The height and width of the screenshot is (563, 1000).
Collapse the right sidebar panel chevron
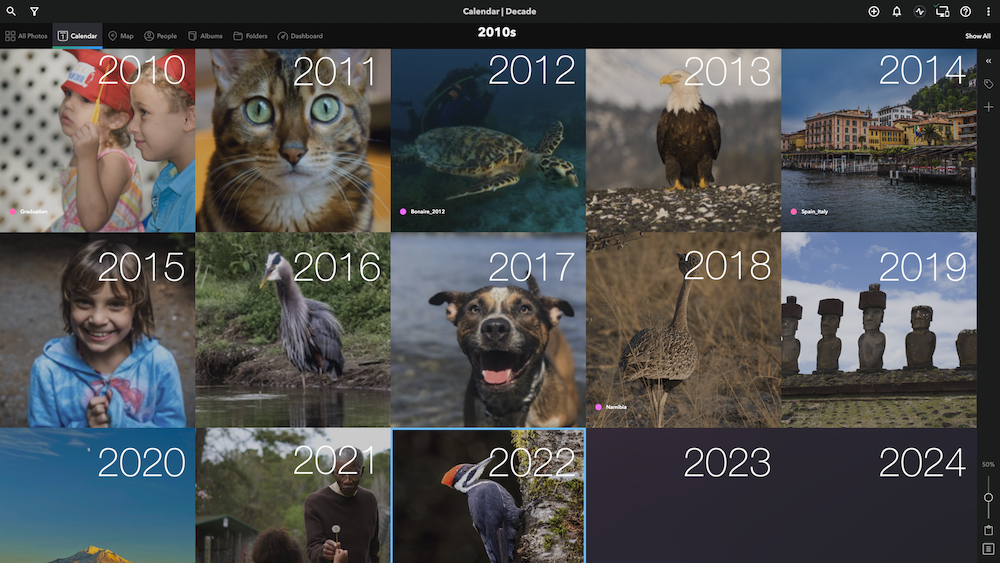pyautogui.click(x=989, y=61)
